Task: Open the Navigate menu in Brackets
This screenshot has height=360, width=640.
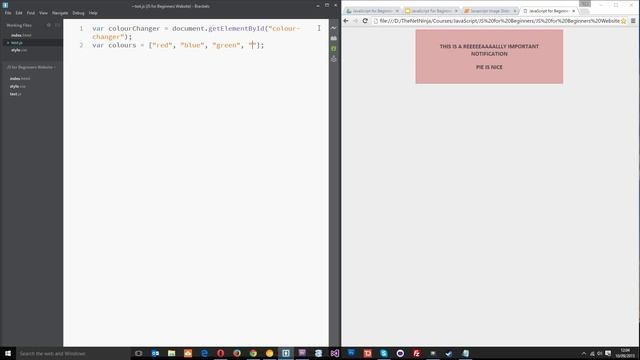Action: pos(60,13)
